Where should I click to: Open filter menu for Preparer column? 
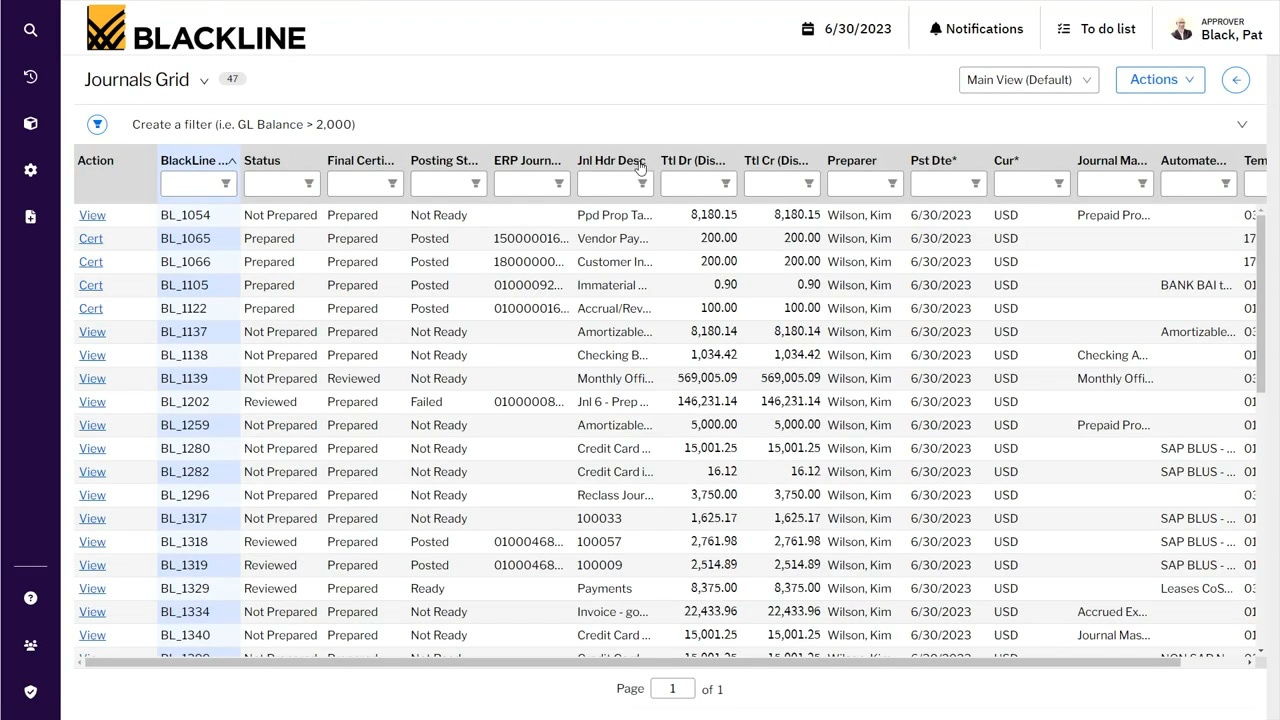point(892,184)
